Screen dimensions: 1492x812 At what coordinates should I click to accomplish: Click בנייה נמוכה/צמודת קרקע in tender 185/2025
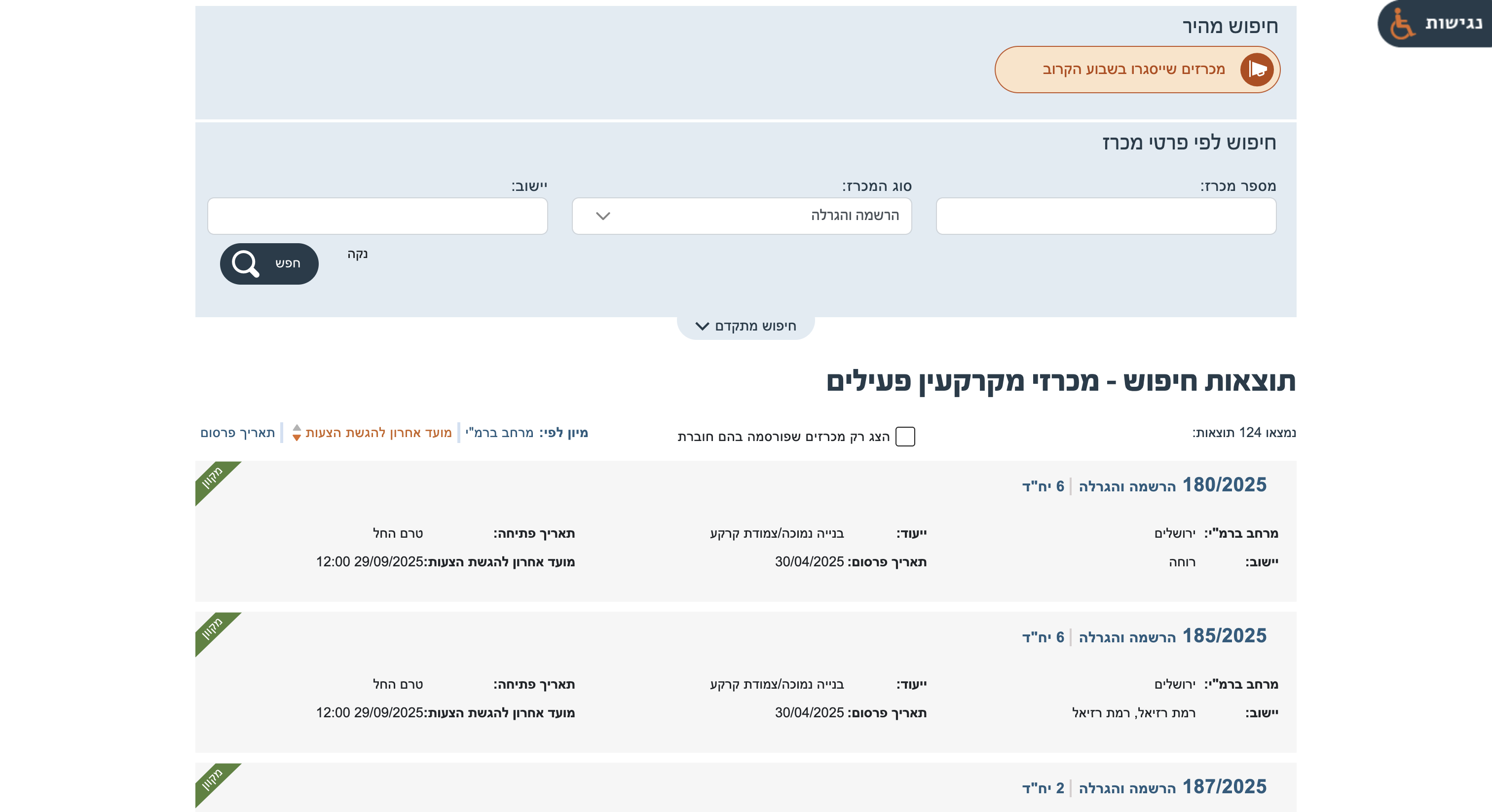[777, 685]
